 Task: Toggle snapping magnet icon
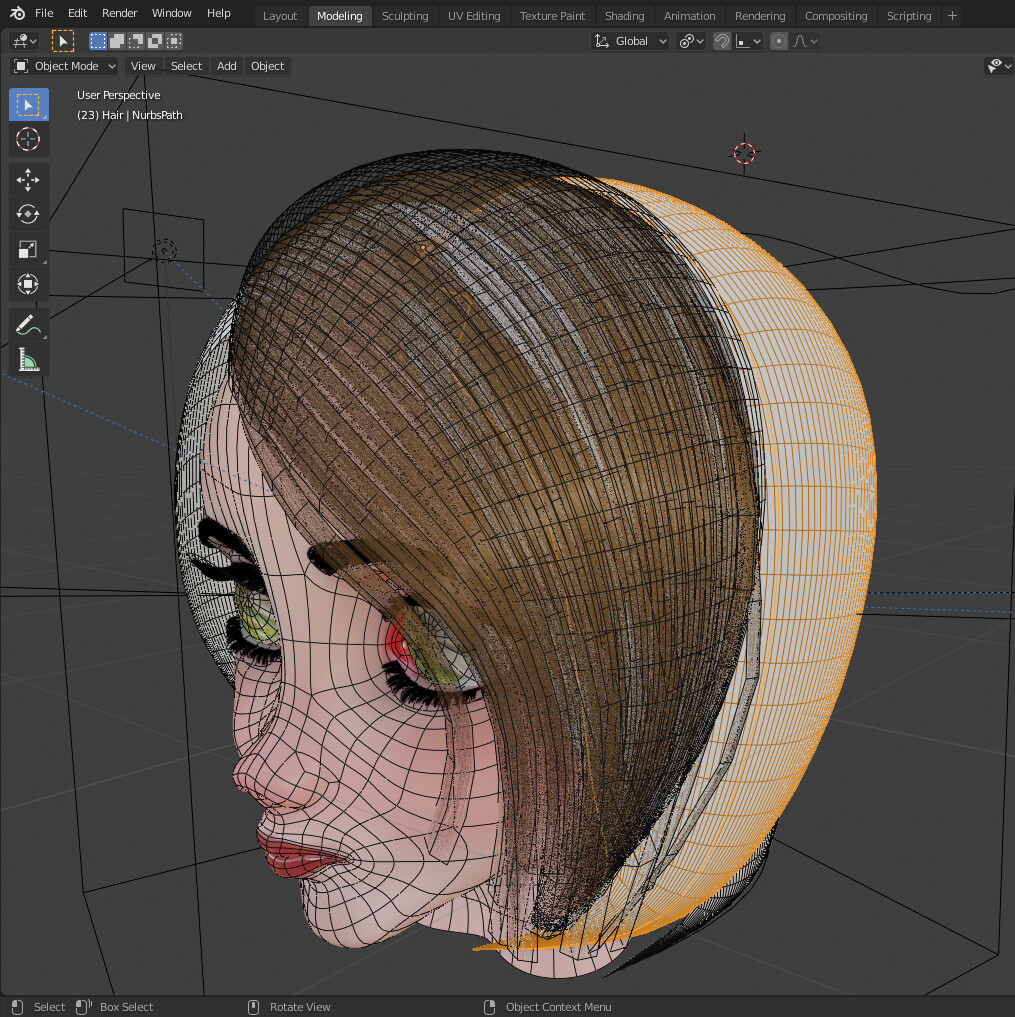tap(721, 42)
